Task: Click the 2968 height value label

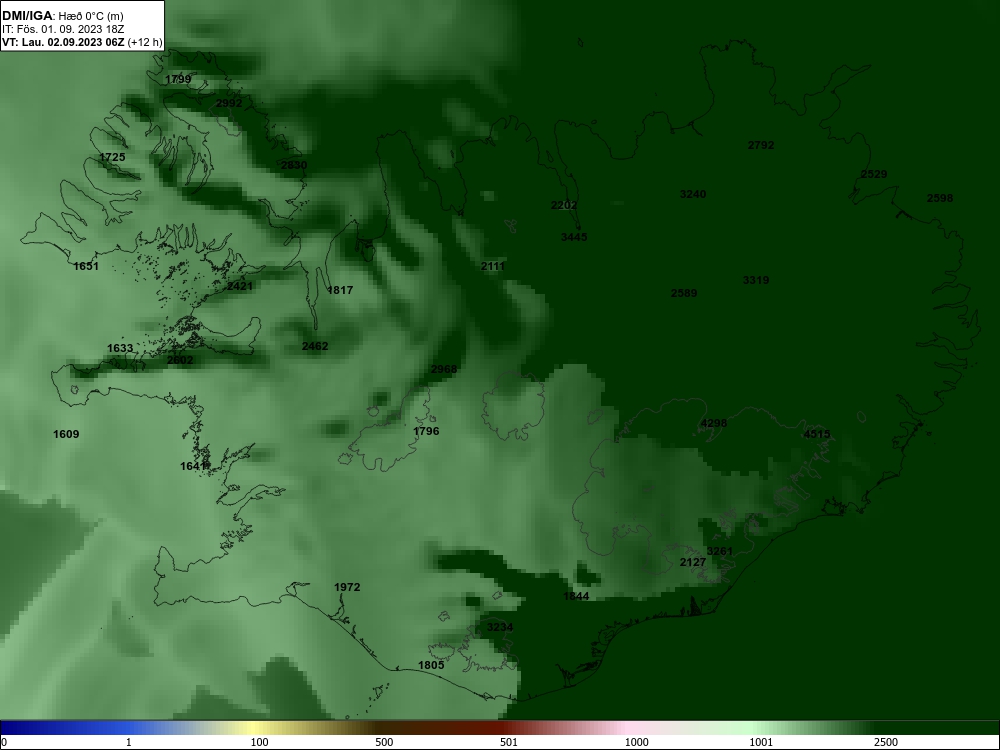Action: (444, 369)
